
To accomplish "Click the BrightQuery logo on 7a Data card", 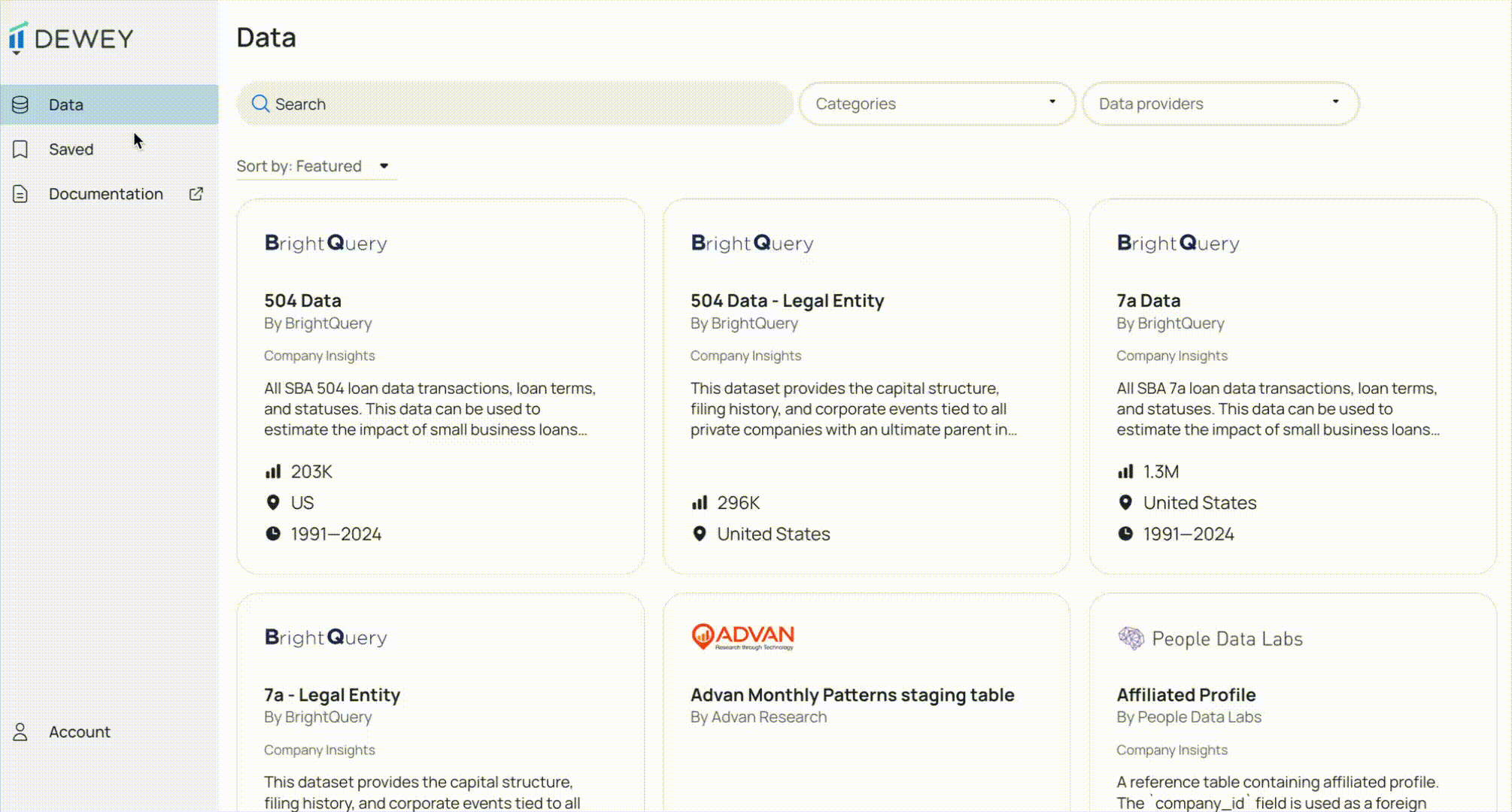I will click(1178, 243).
